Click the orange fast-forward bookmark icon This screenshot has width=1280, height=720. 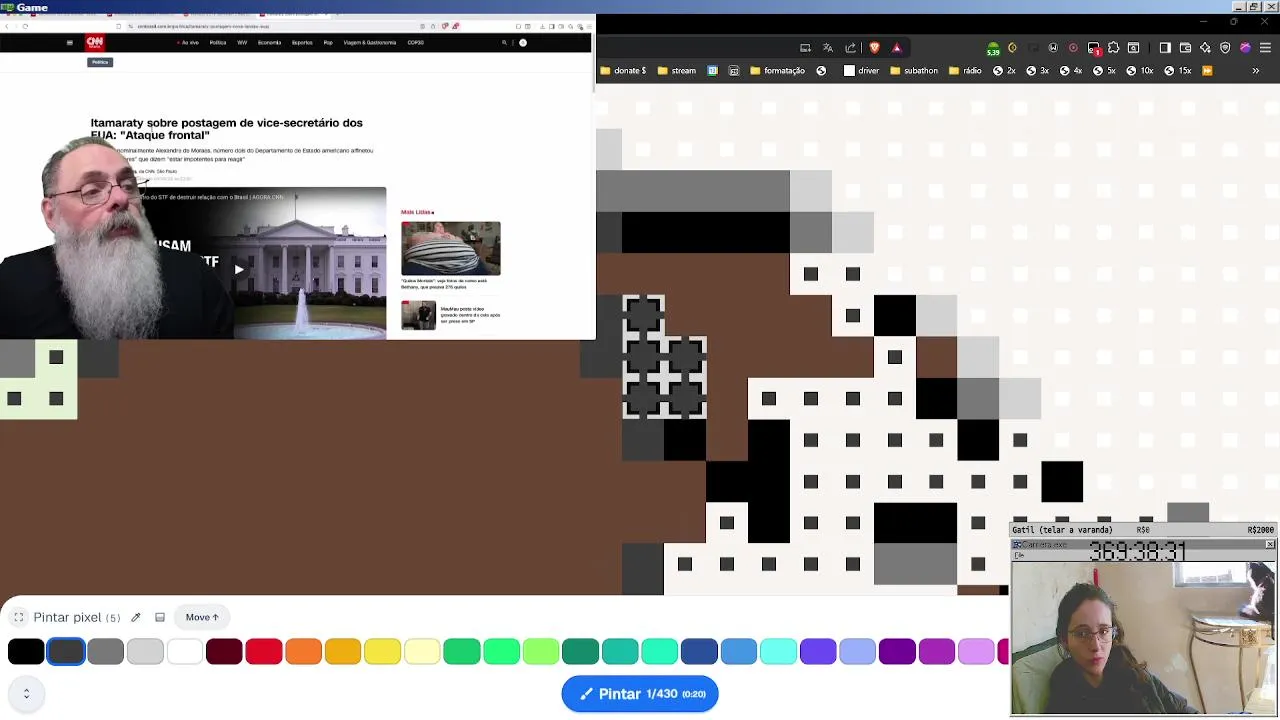click(x=1207, y=71)
